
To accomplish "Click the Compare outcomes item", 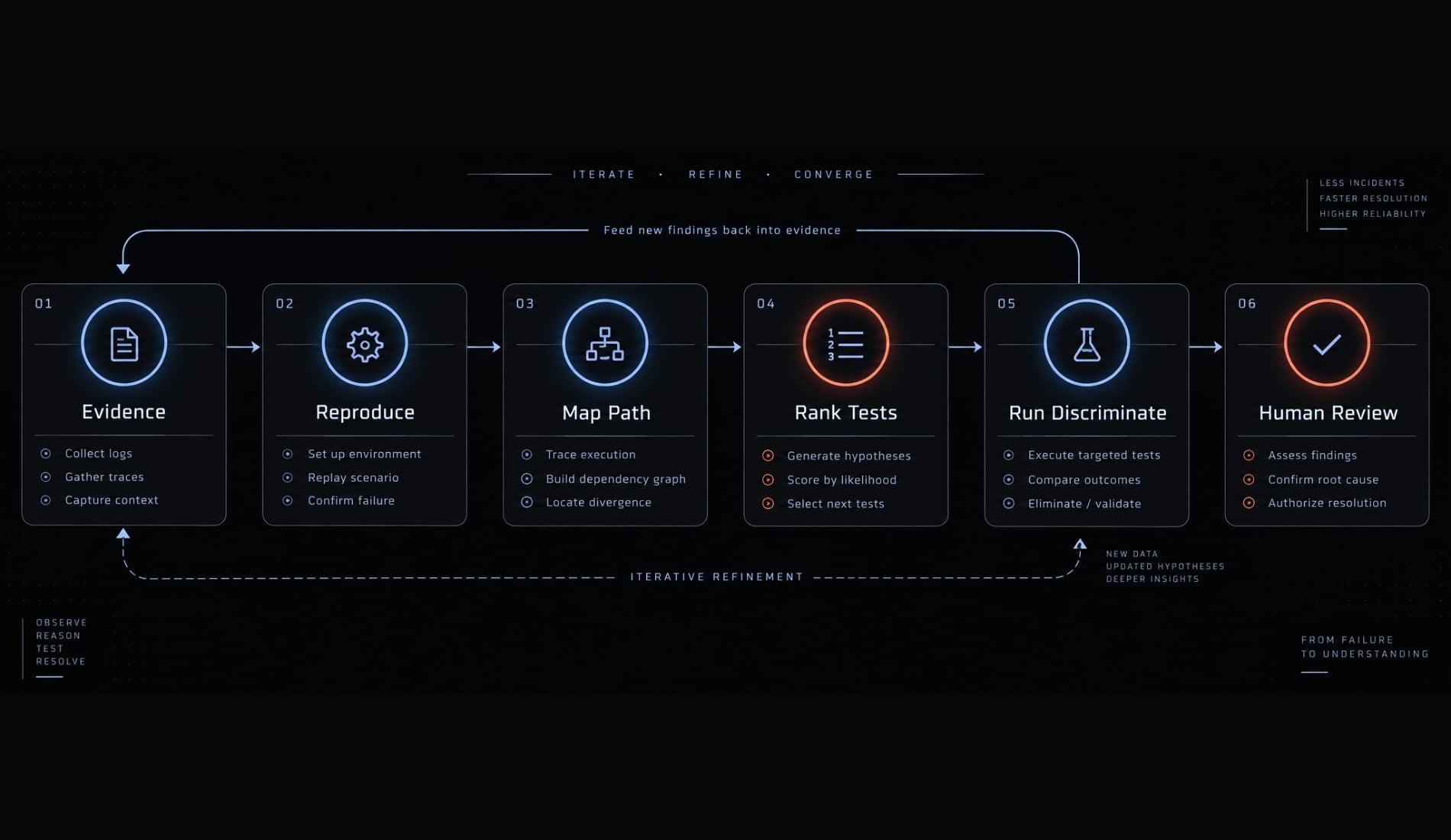I will (x=1084, y=480).
